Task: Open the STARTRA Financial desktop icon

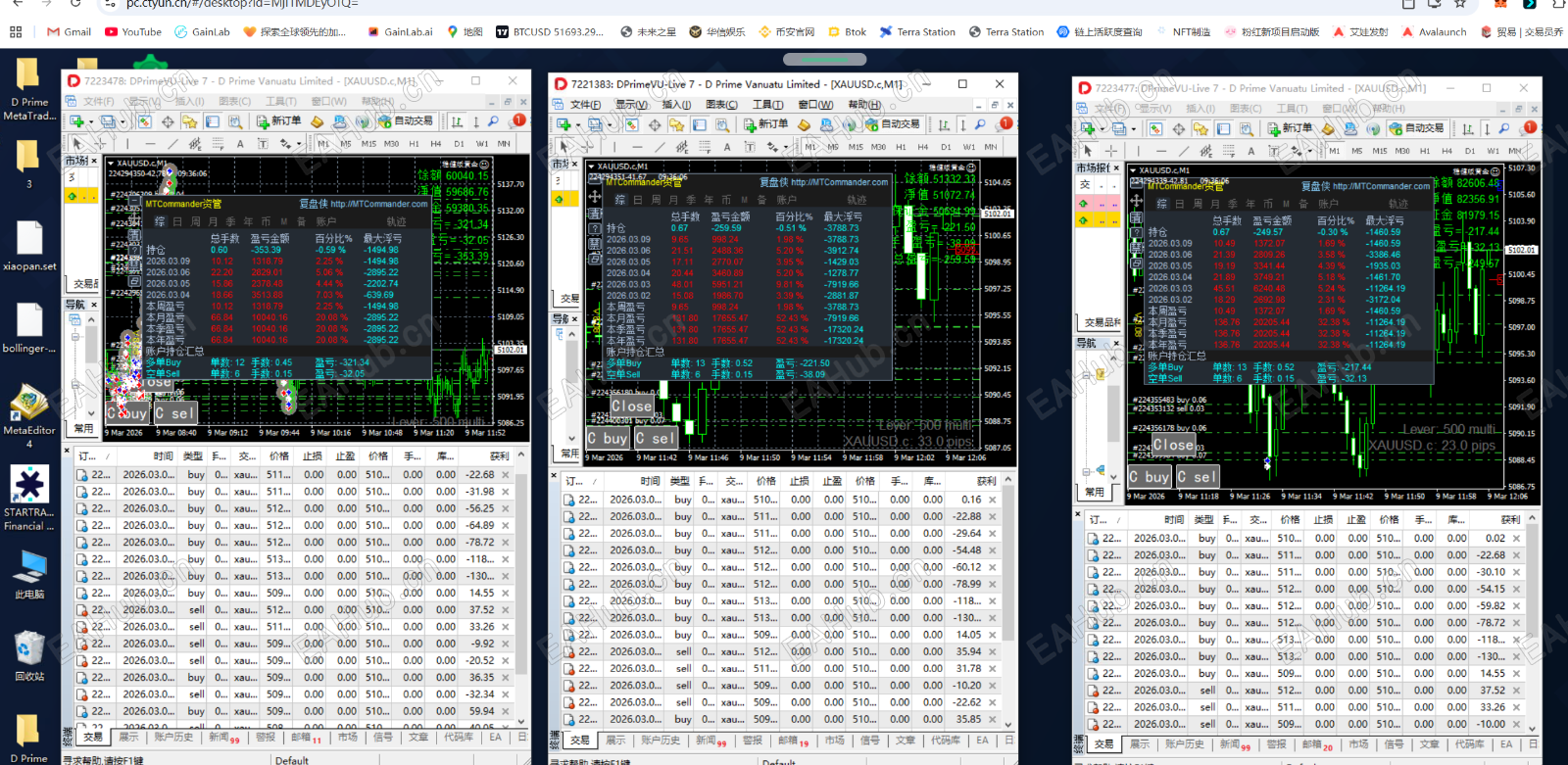Action: (x=29, y=499)
